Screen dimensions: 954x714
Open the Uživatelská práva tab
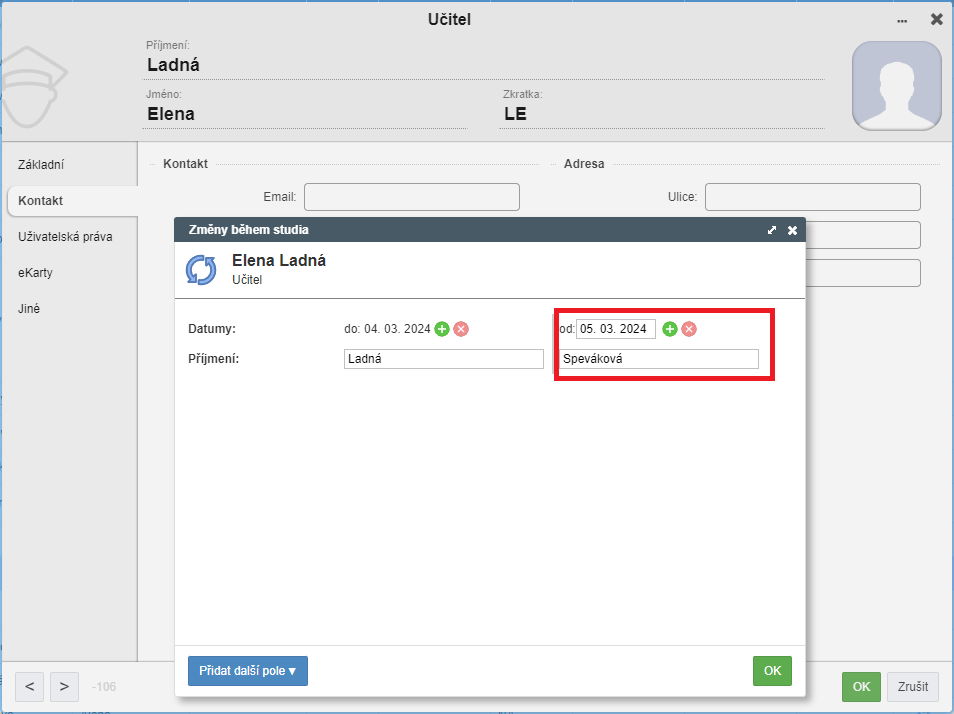(65, 237)
